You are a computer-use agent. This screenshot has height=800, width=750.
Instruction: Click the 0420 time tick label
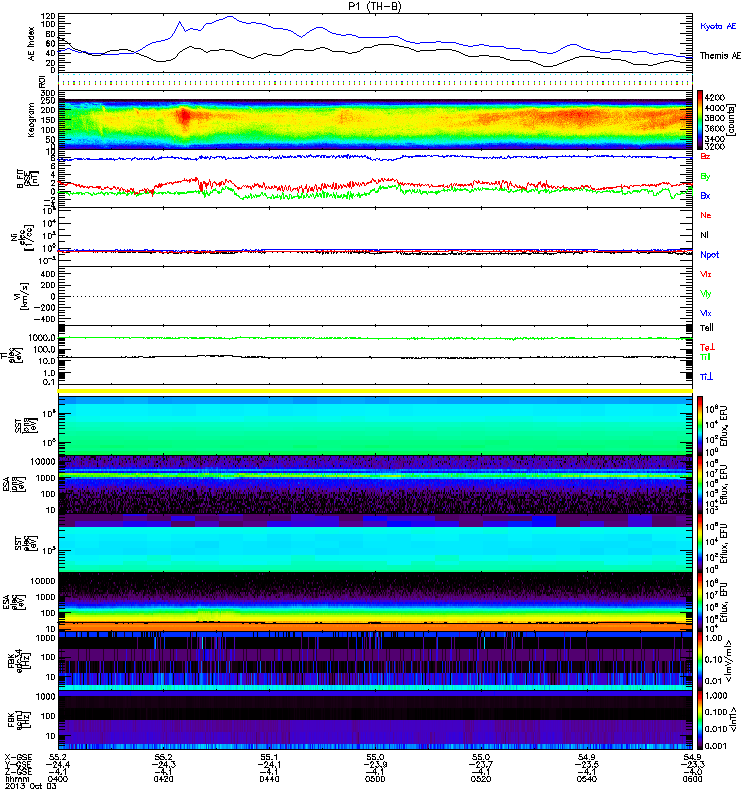tap(163, 779)
